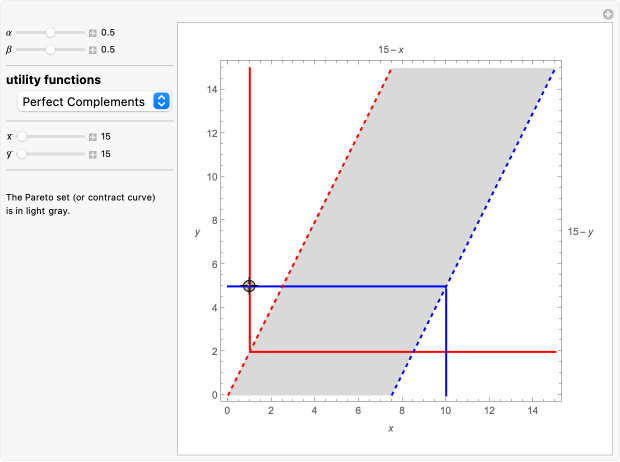The height and width of the screenshot is (462, 620).
Task: Click the plus icon beside beta slider
Action: coord(92,49)
